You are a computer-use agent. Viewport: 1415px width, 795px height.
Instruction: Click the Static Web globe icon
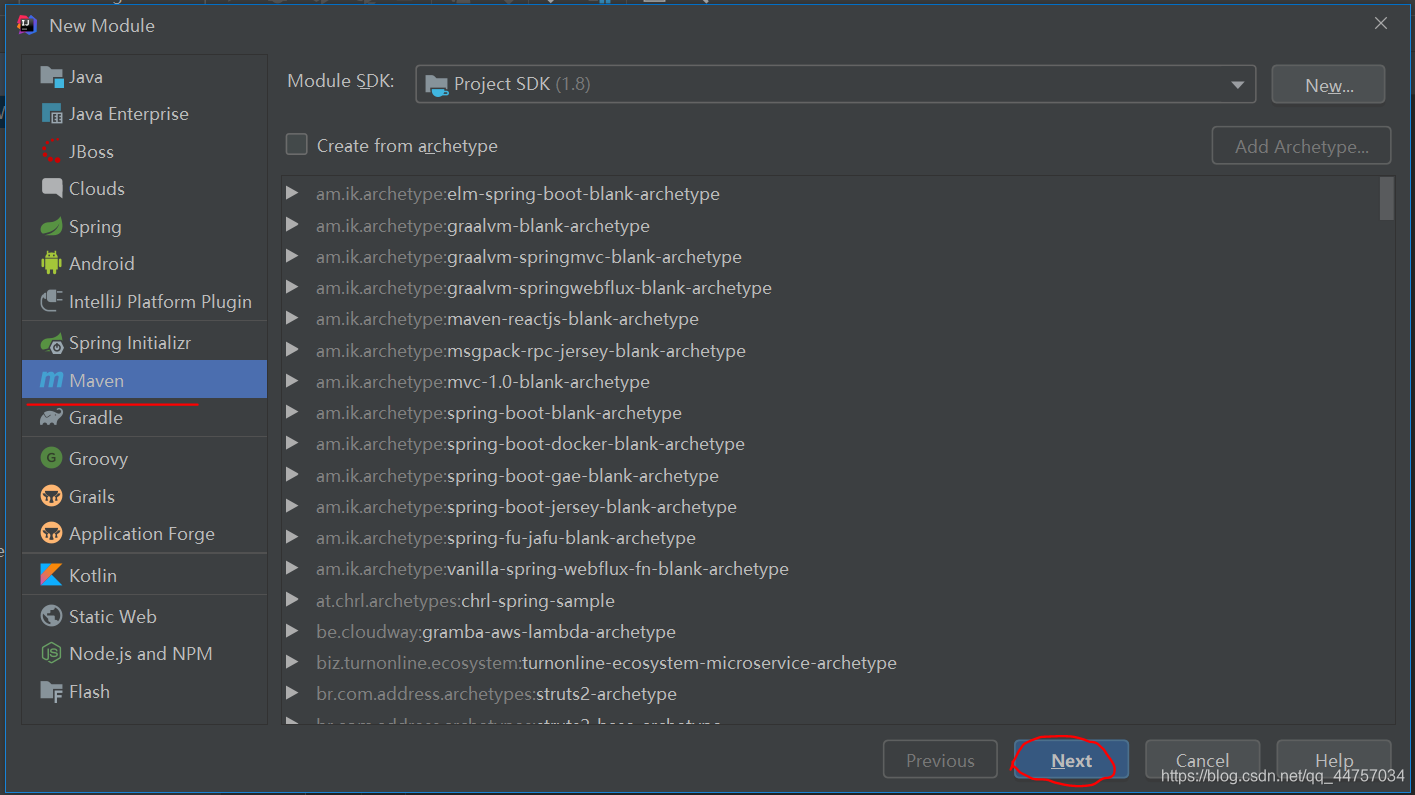[x=51, y=616]
